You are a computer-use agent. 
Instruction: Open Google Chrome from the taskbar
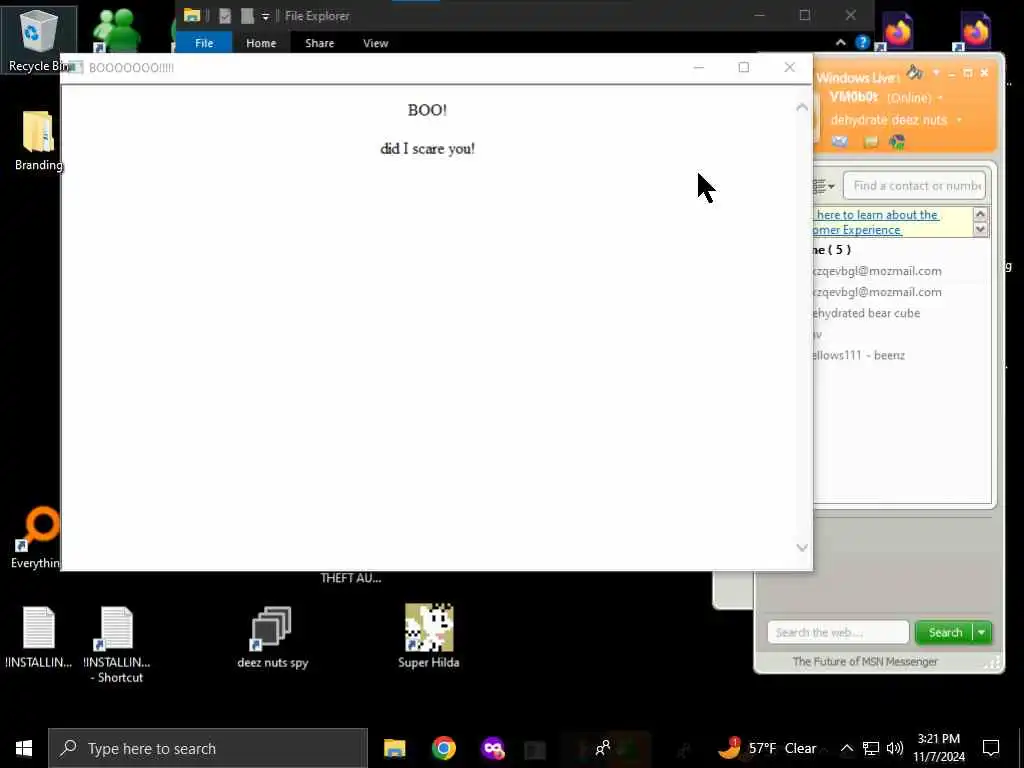point(443,748)
